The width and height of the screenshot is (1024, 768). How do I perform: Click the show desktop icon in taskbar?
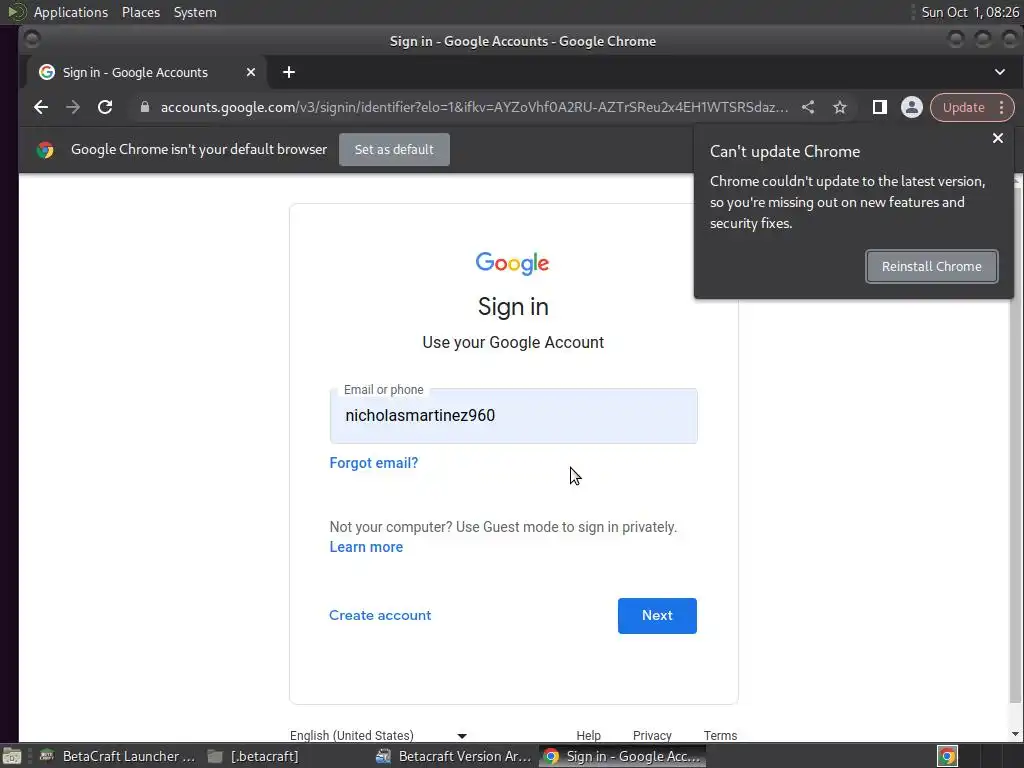click(12, 756)
